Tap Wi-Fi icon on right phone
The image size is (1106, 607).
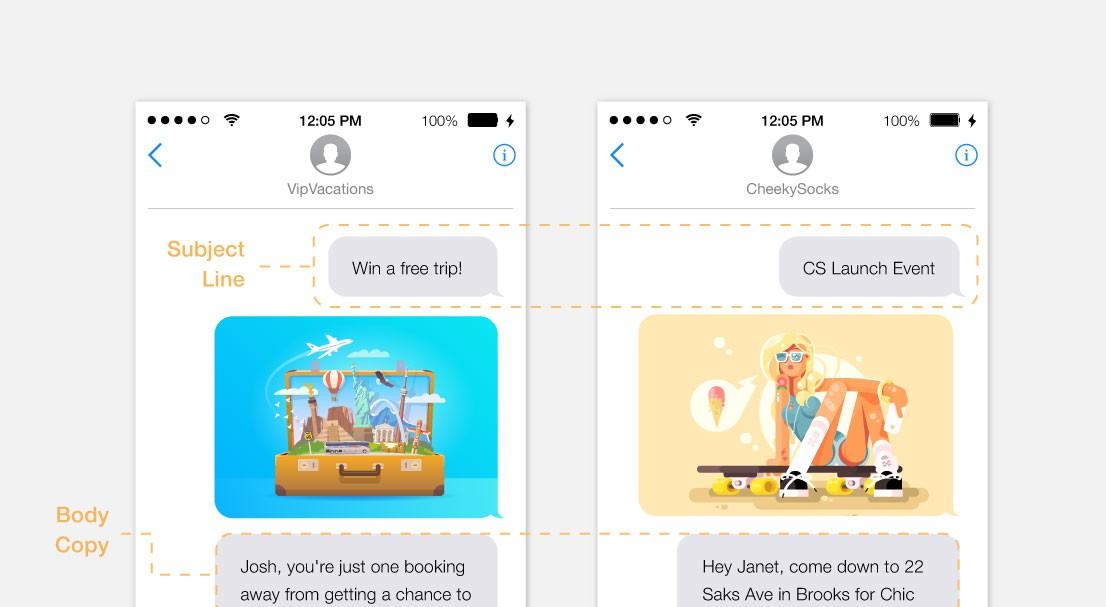693,120
